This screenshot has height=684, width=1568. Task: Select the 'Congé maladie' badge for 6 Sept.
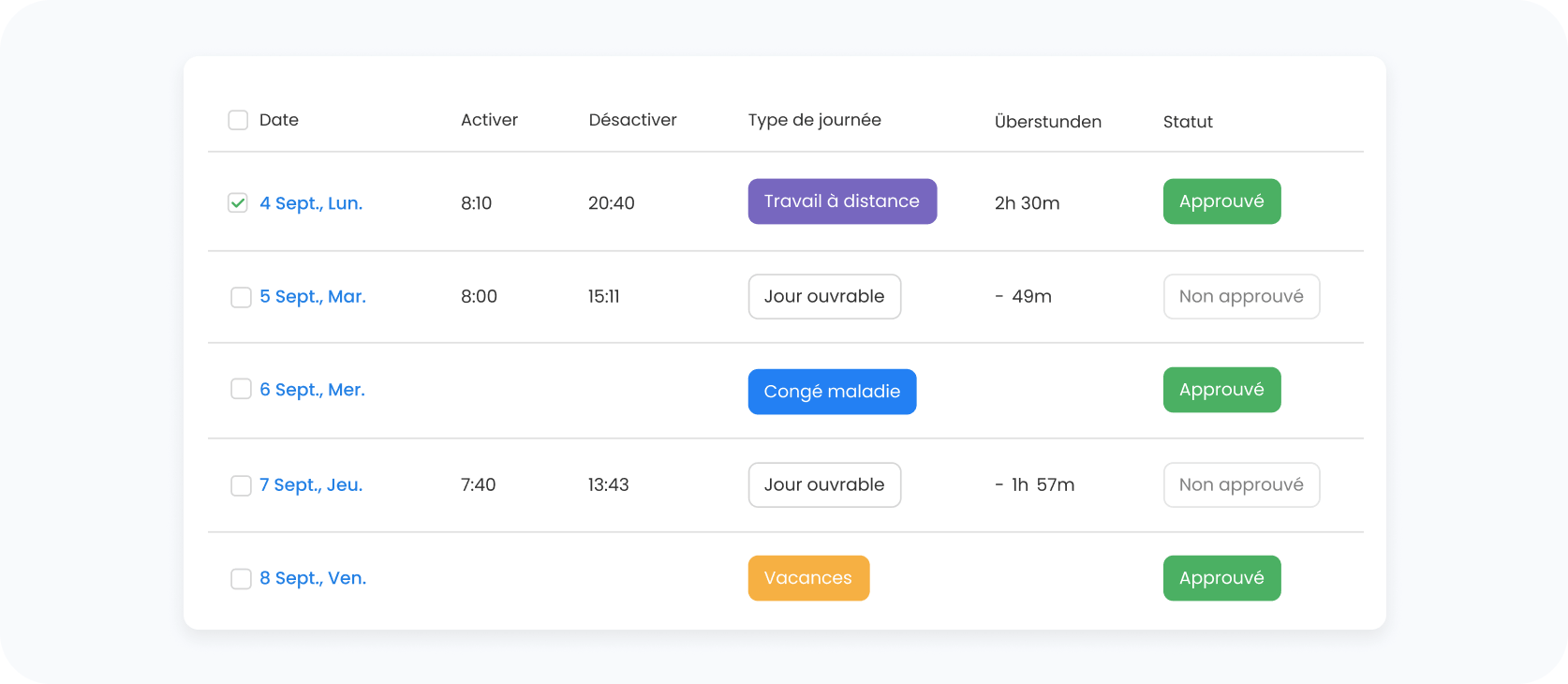(832, 391)
